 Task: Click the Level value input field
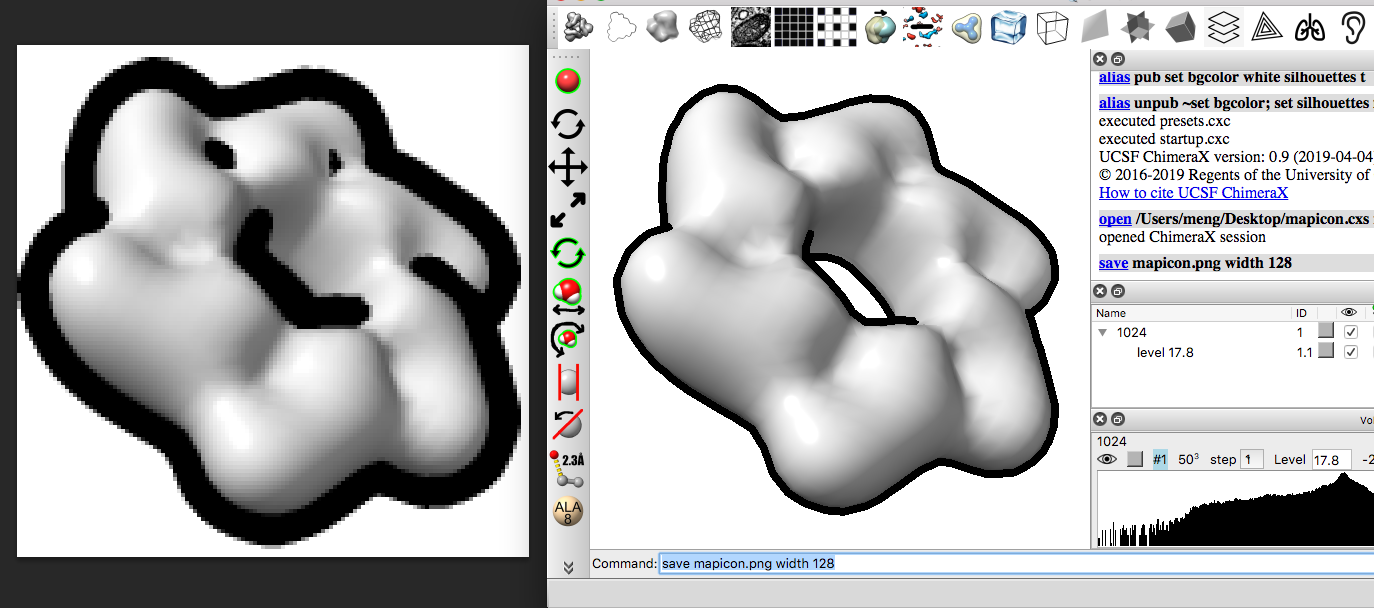1331,459
